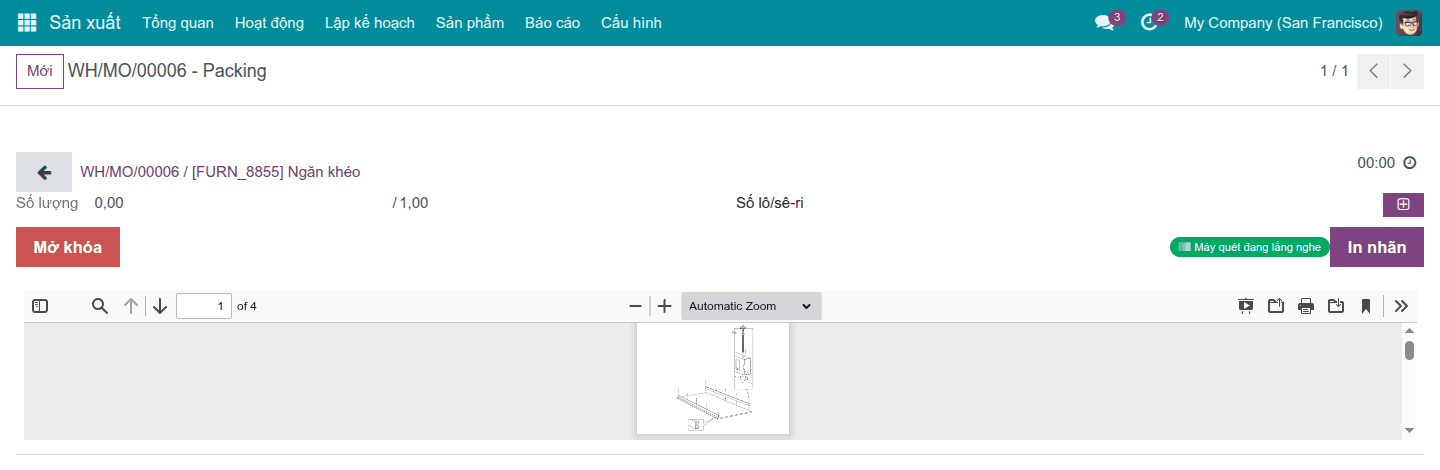Click the Mới button
1440x470 pixels.
point(40,71)
